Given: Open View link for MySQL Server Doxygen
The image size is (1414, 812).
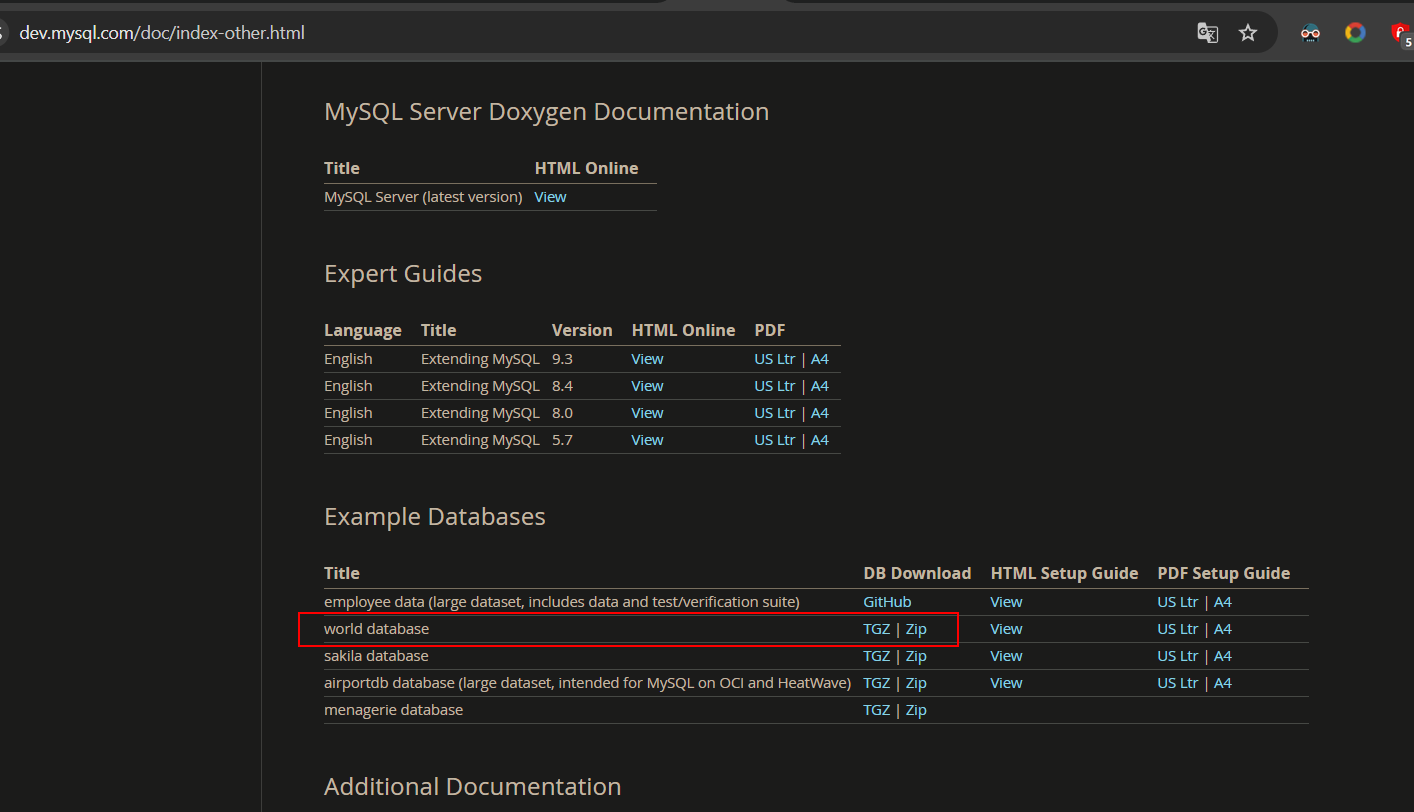Looking at the screenshot, I should (x=550, y=197).
